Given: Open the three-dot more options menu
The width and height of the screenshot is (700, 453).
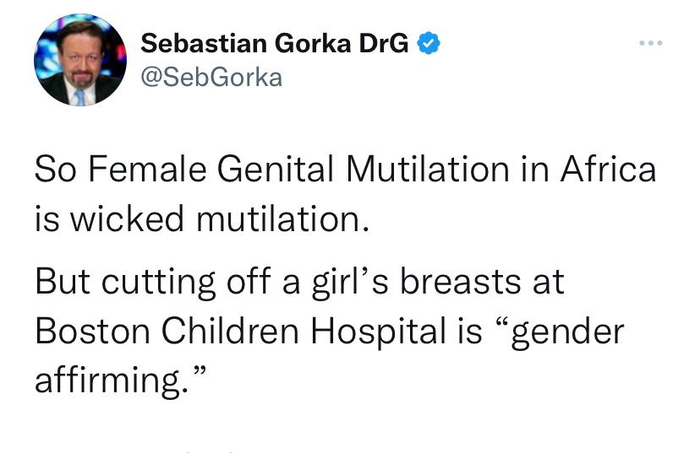Looking at the screenshot, I should click(652, 46).
